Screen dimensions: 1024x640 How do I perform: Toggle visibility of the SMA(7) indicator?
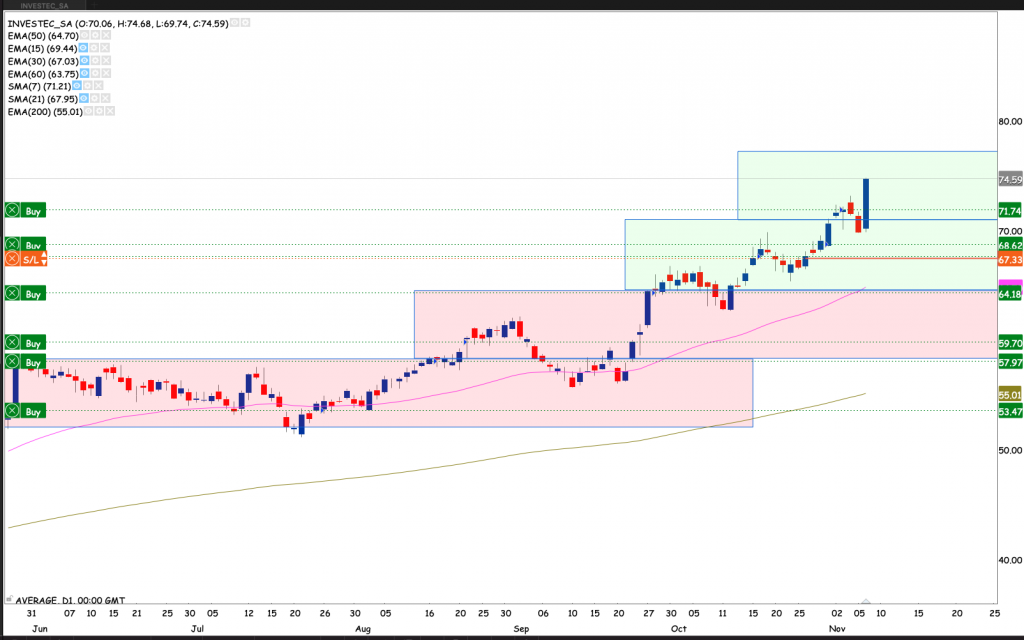[x=79, y=87]
